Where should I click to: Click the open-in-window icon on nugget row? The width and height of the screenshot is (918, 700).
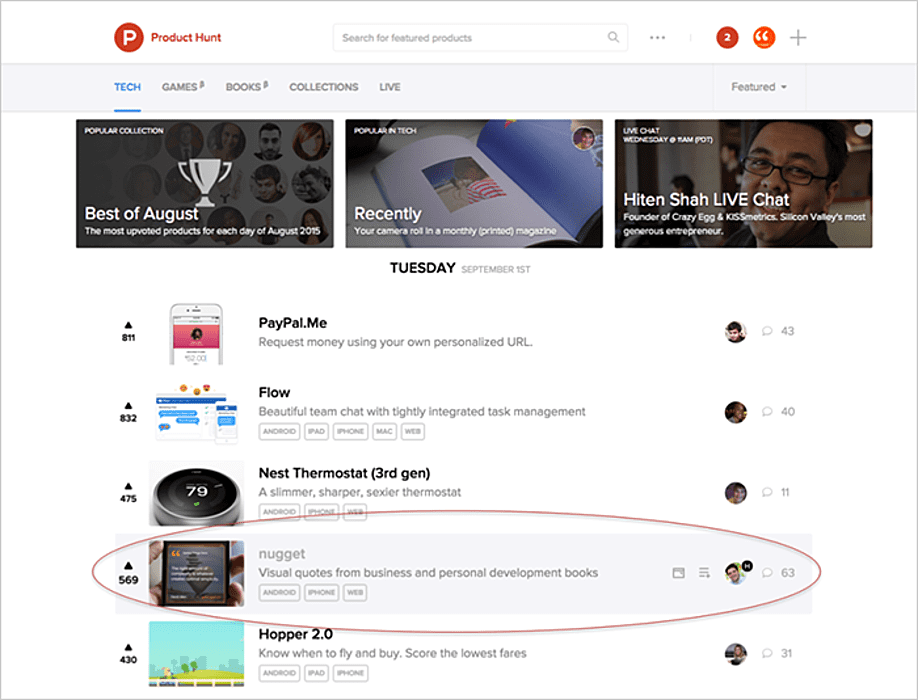[x=679, y=572]
